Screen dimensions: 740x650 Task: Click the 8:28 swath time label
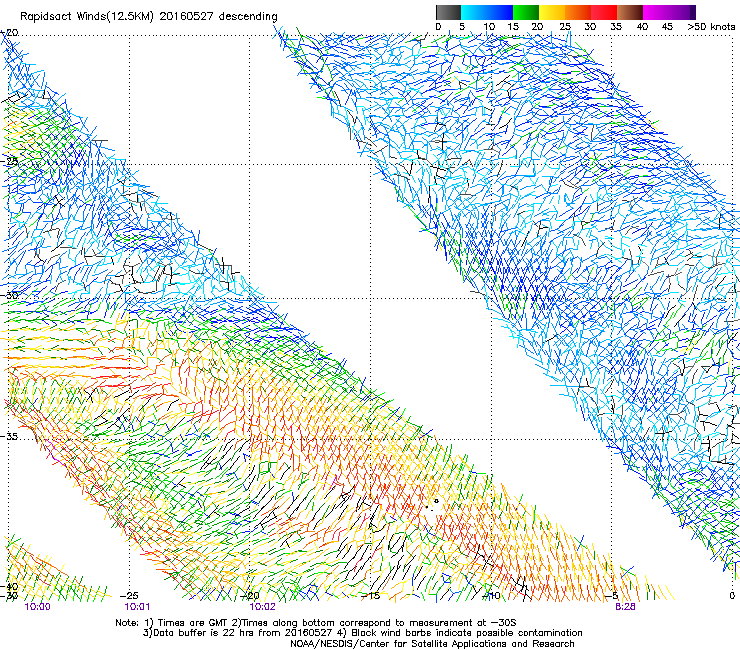625,607
